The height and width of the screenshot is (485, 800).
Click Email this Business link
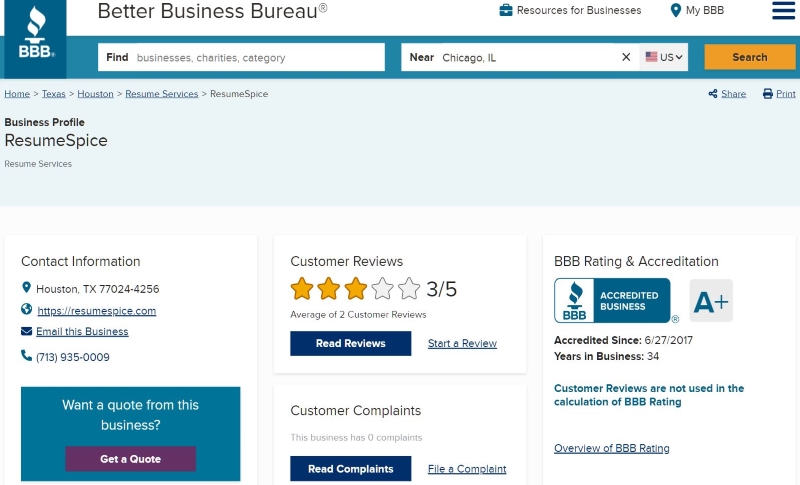82,331
